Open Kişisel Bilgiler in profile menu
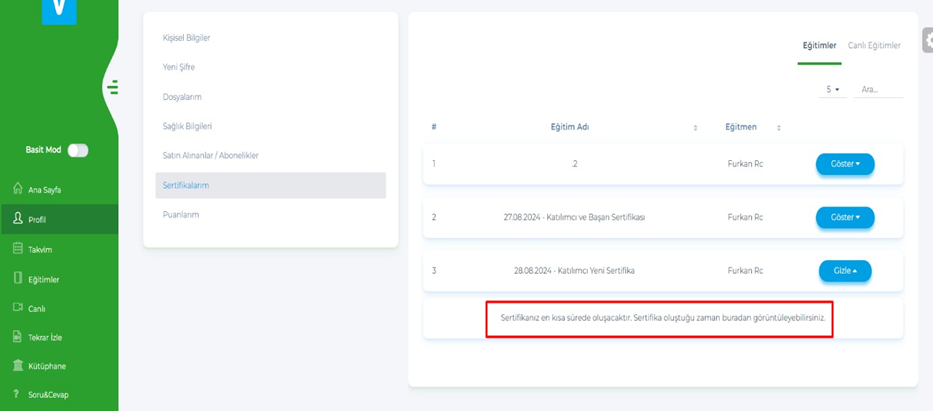 coord(187,38)
